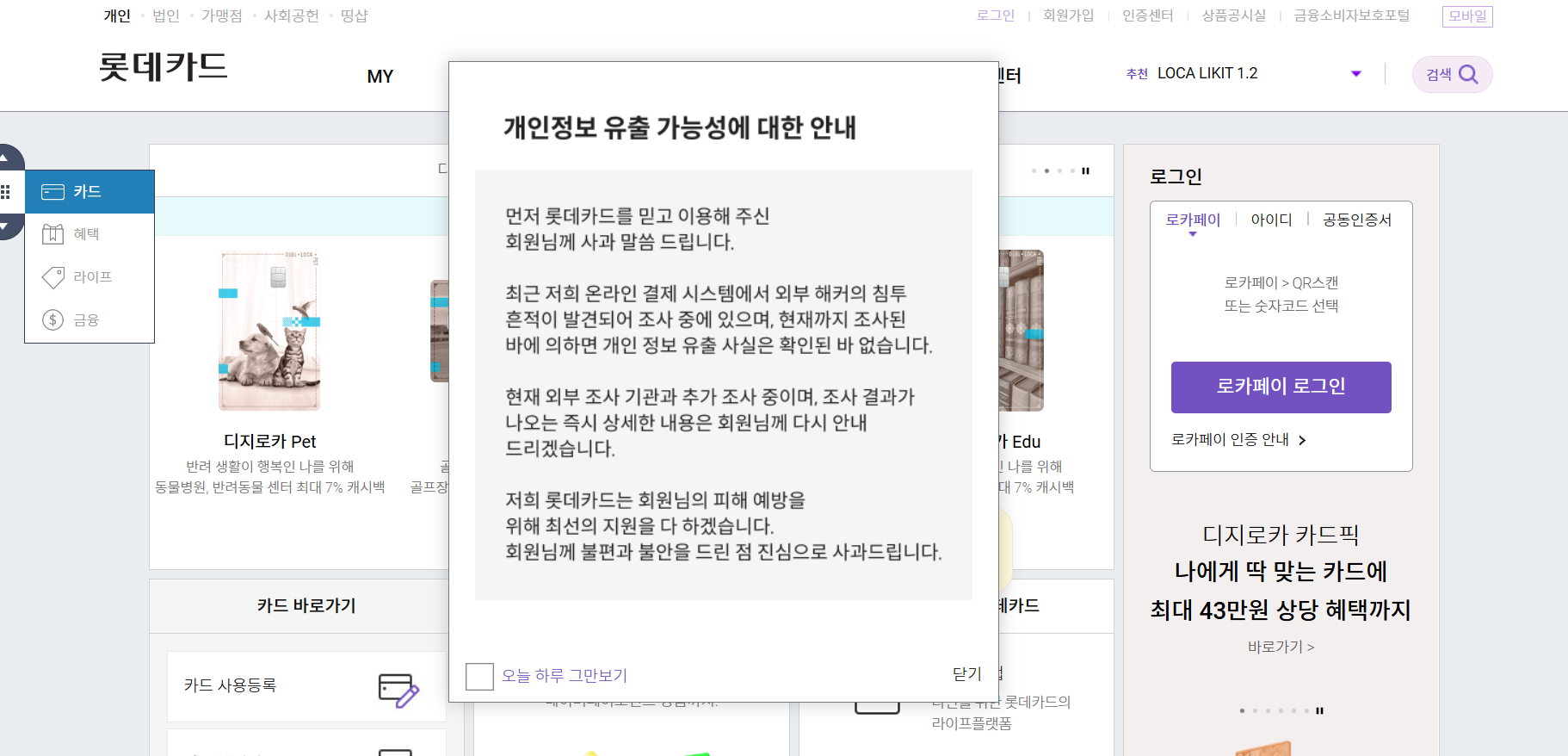Select the 공동인증서 login tab

(1357, 220)
